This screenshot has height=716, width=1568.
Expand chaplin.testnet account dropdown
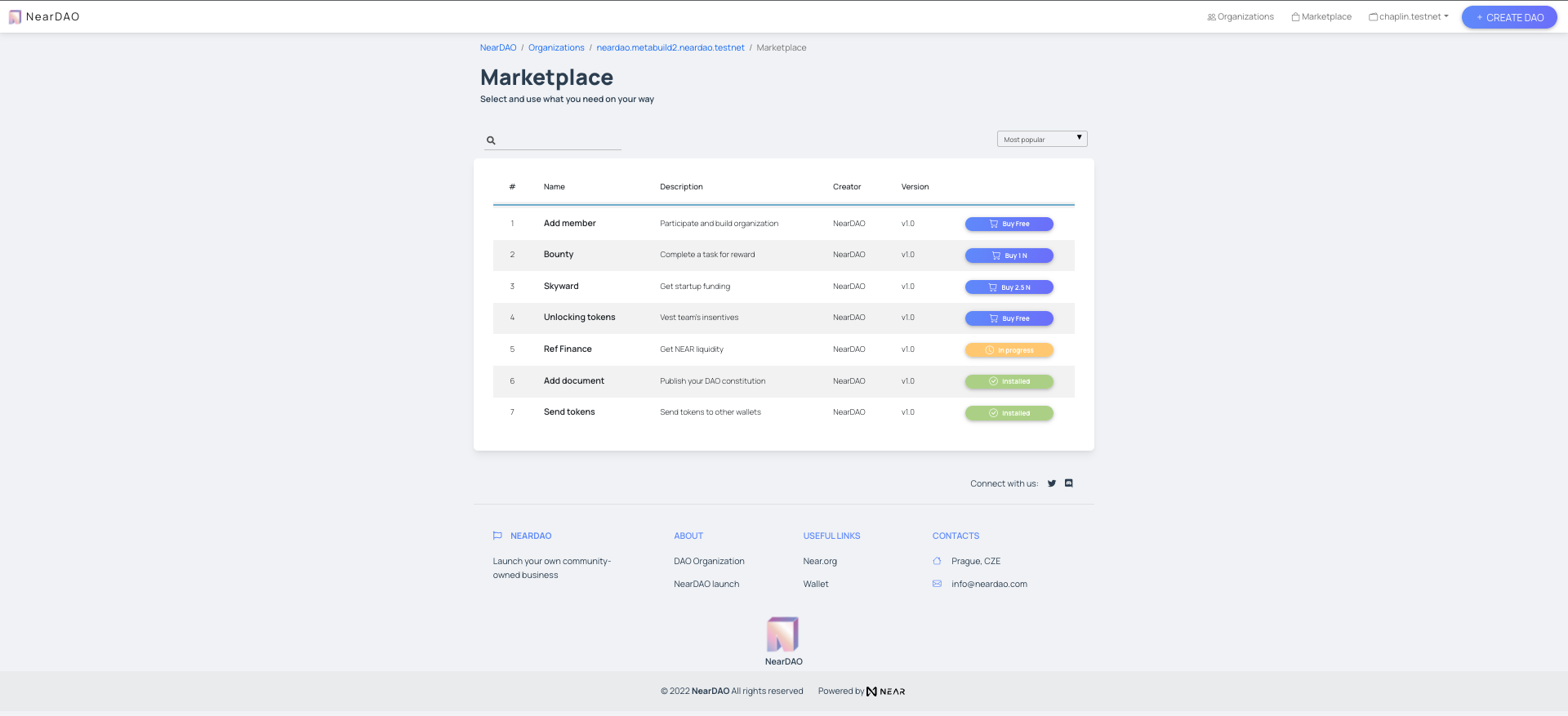[x=1409, y=16]
